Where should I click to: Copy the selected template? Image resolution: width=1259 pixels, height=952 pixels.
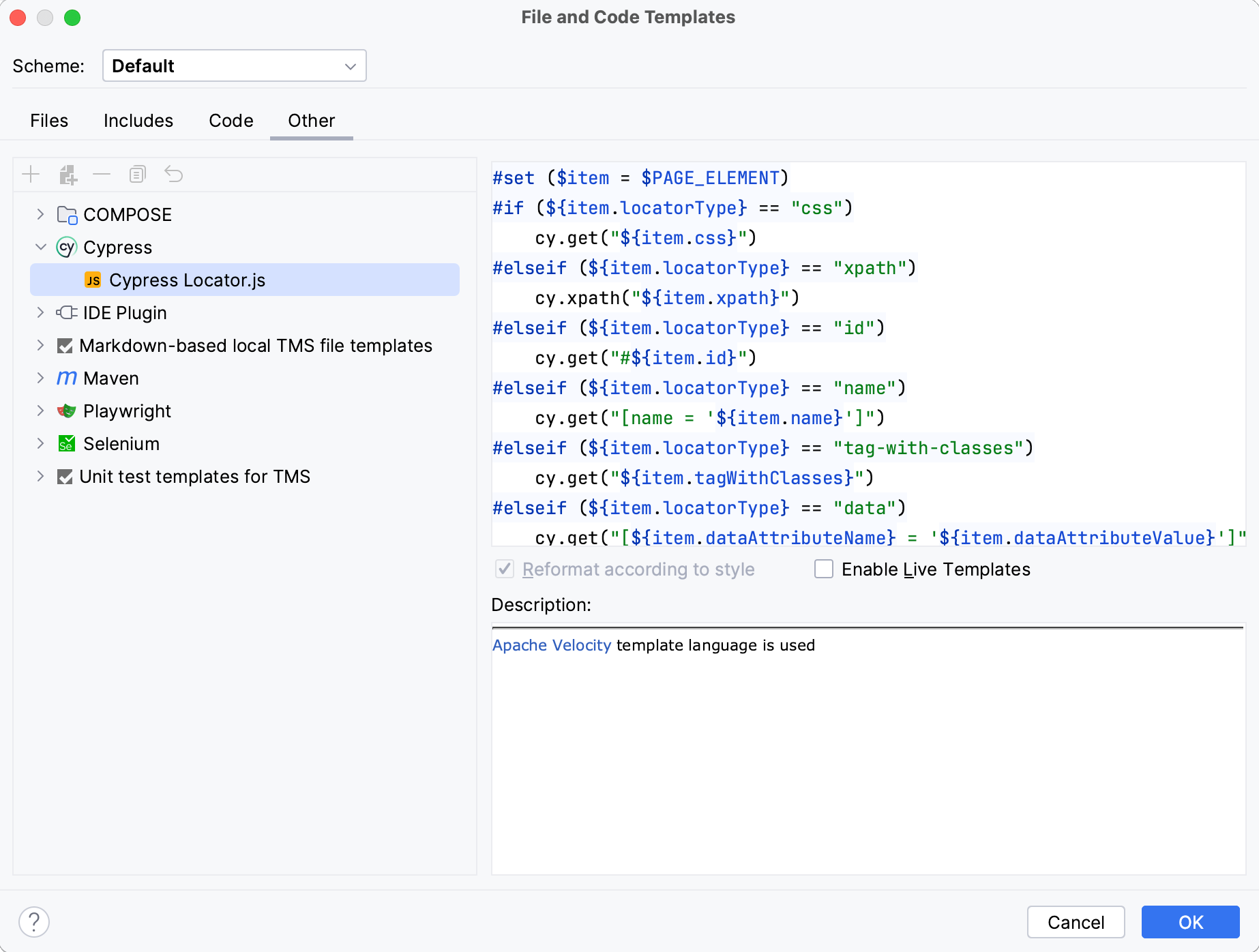(x=136, y=174)
